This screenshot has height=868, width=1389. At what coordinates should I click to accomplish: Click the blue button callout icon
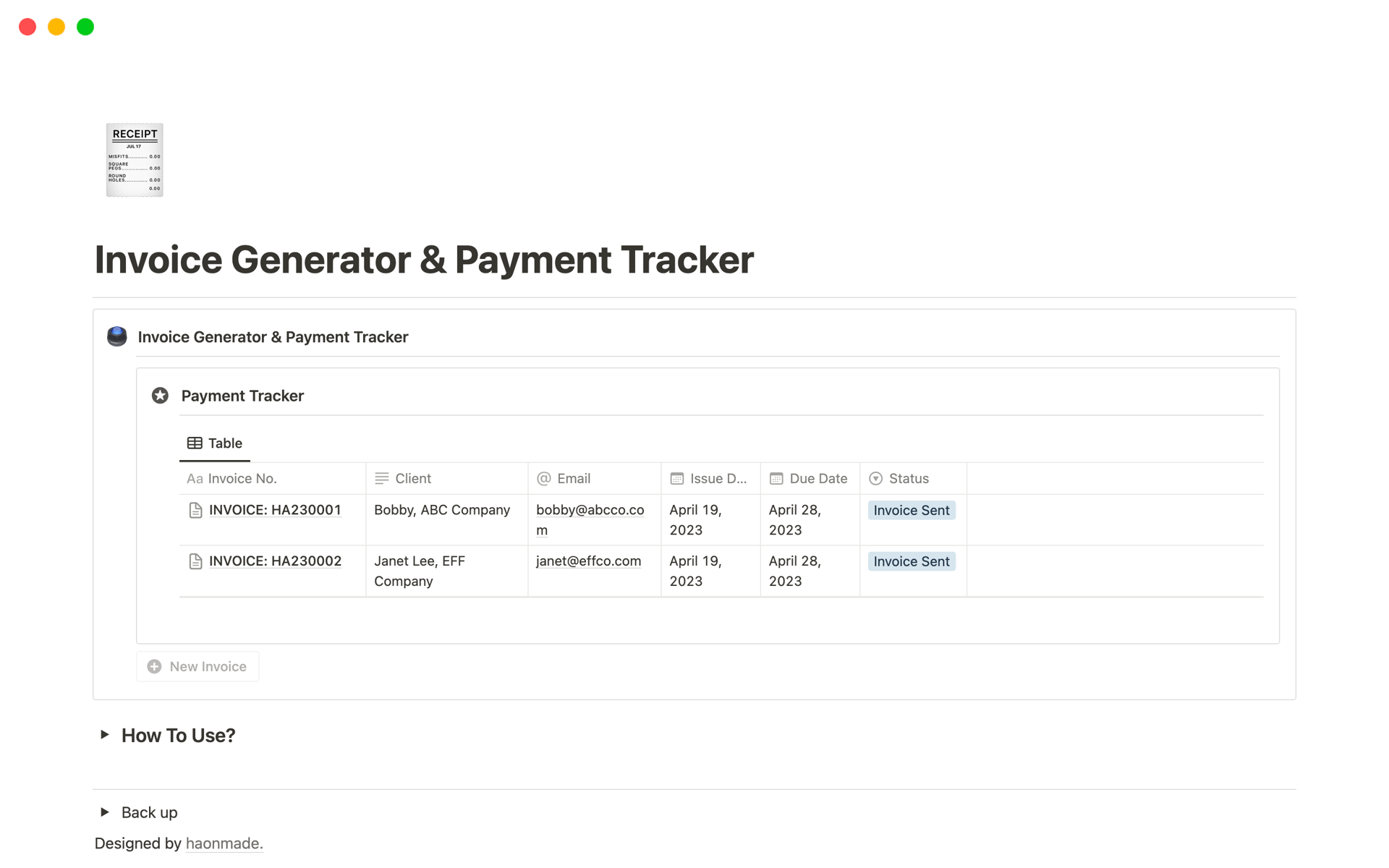(117, 336)
